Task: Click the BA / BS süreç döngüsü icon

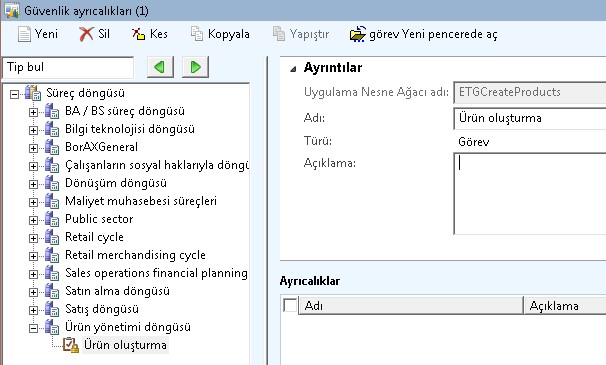Action: click(51, 111)
